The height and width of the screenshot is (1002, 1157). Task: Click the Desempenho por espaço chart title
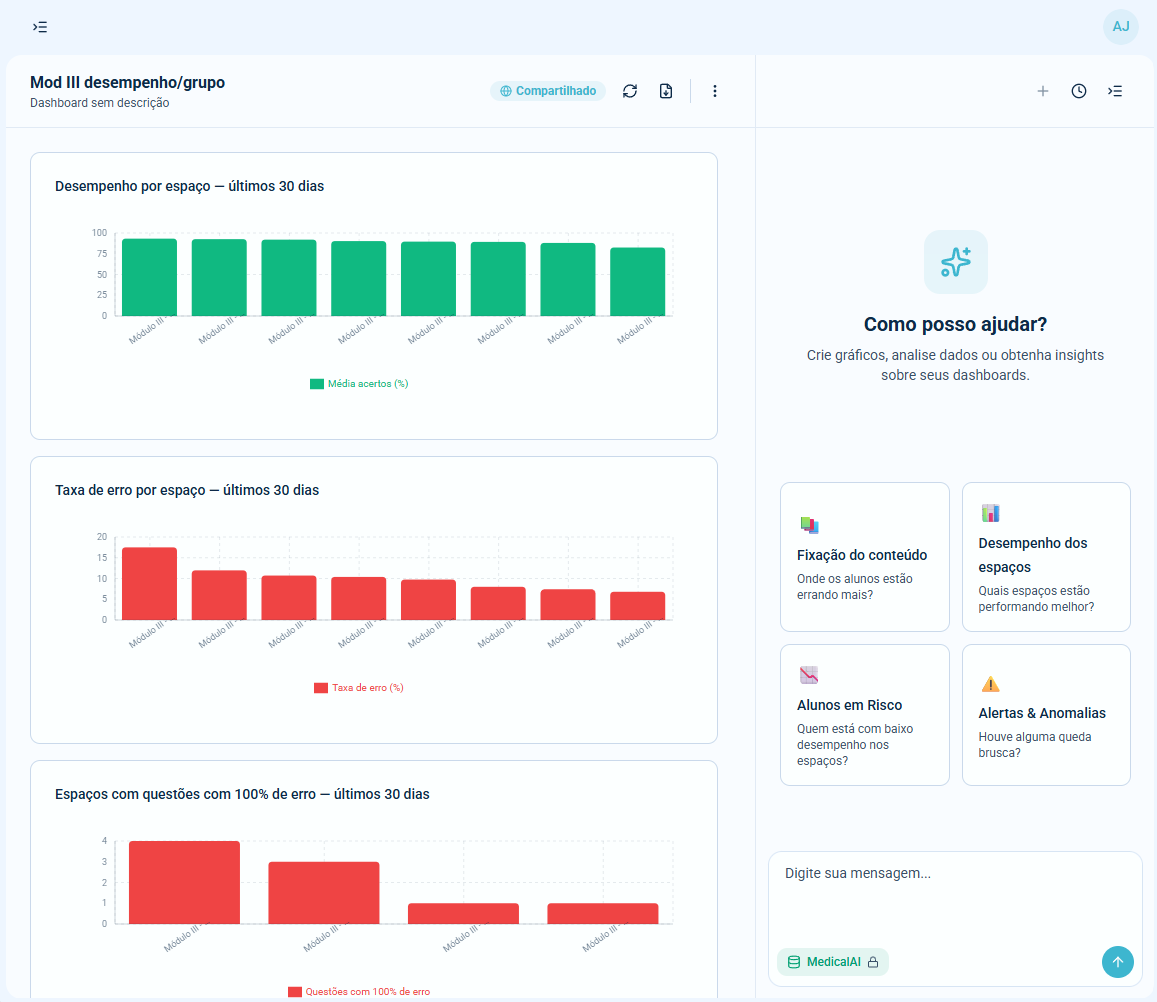(x=190, y=186)
